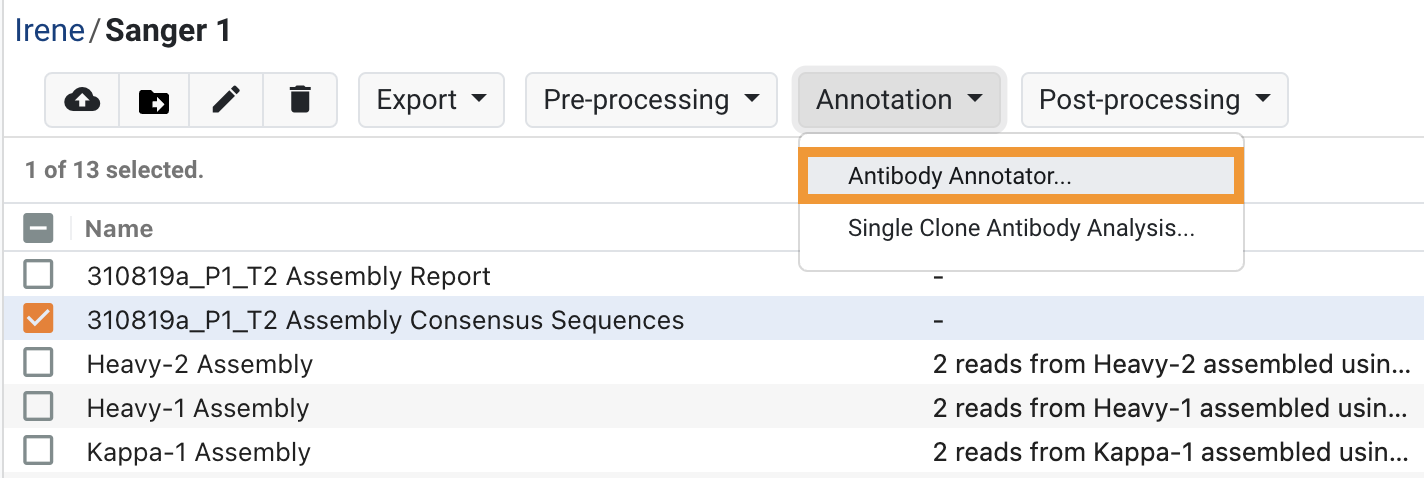Image resolution: width=1424 pixels, height=478 pixels.
Task: Open the Export dropdown
Action: [431, 100]
